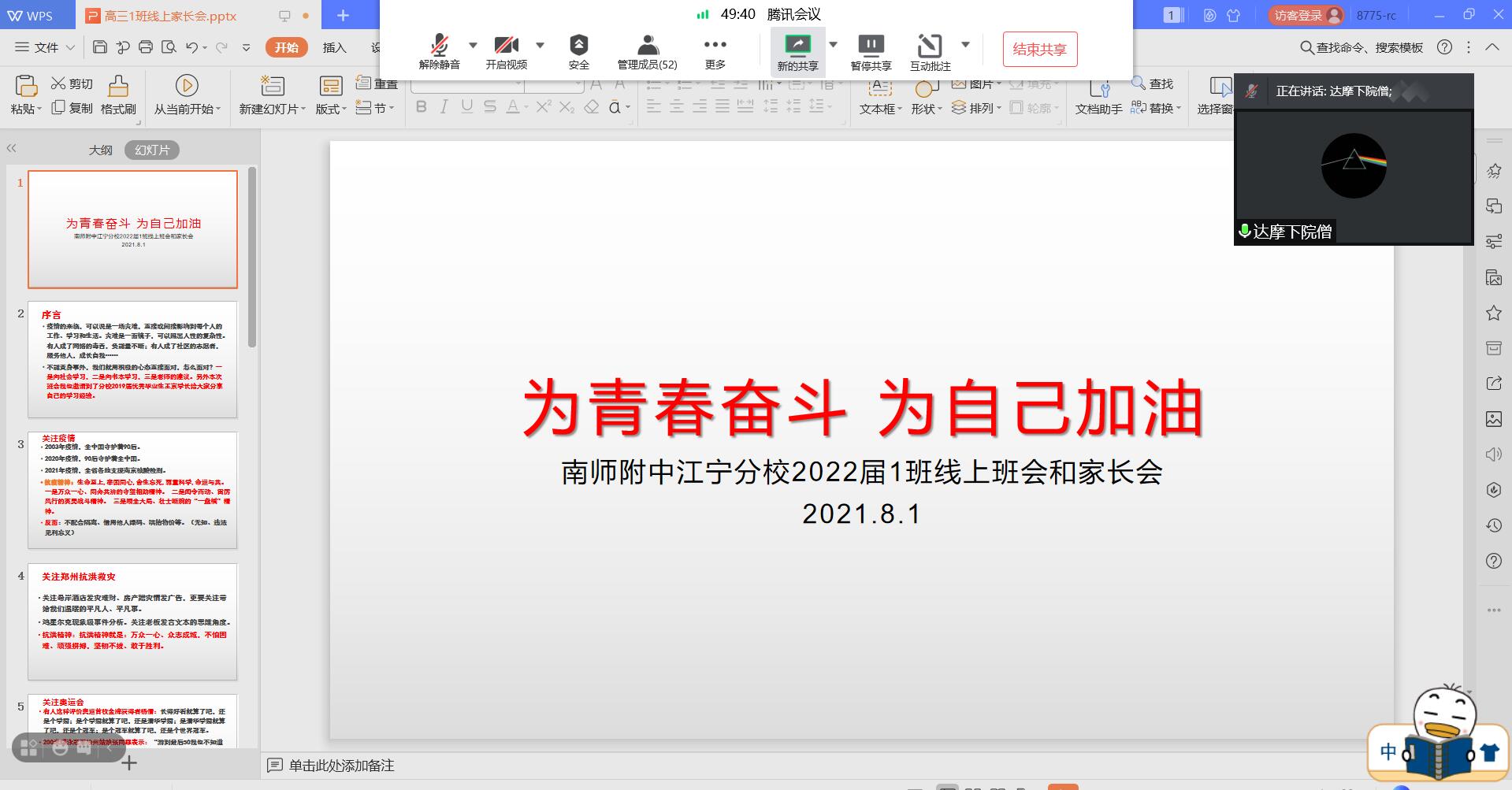Click the Security (安全) shield icon
The image size is (1512, 790).
tap(578, 46)
